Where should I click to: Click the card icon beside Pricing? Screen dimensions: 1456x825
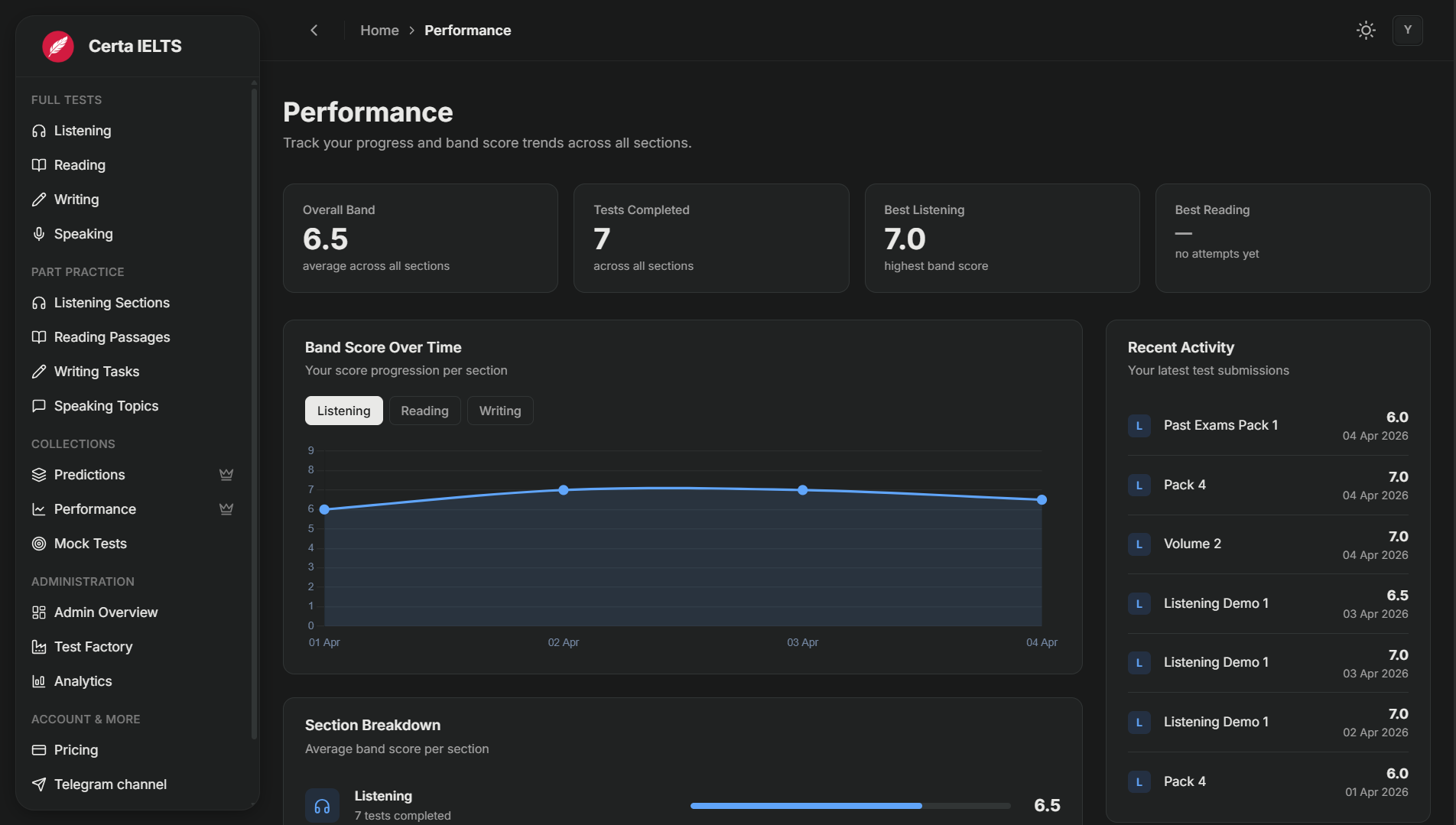[x=39, y=750]
